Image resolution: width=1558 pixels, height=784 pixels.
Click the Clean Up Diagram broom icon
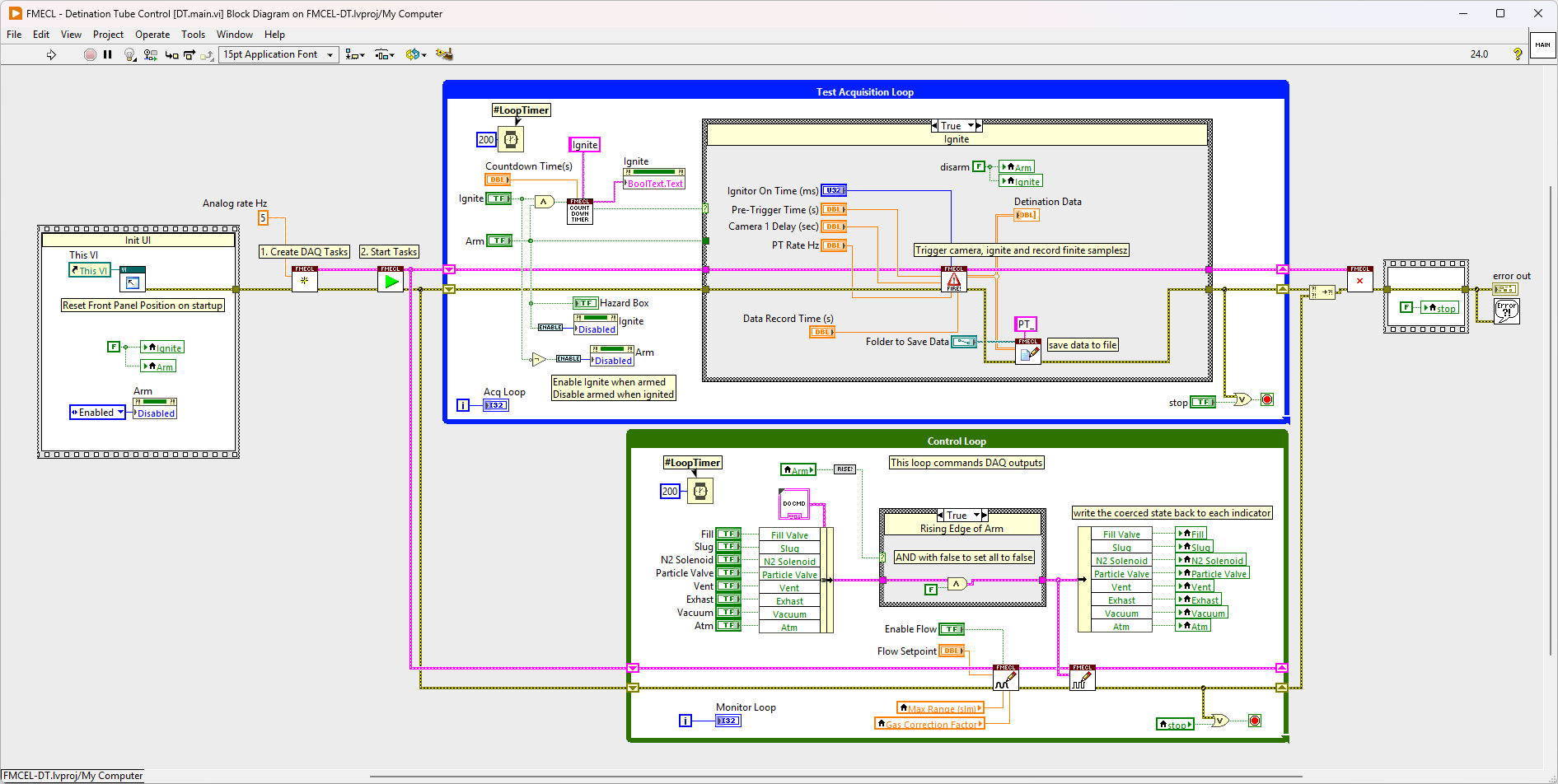click(x=444, y=54)
